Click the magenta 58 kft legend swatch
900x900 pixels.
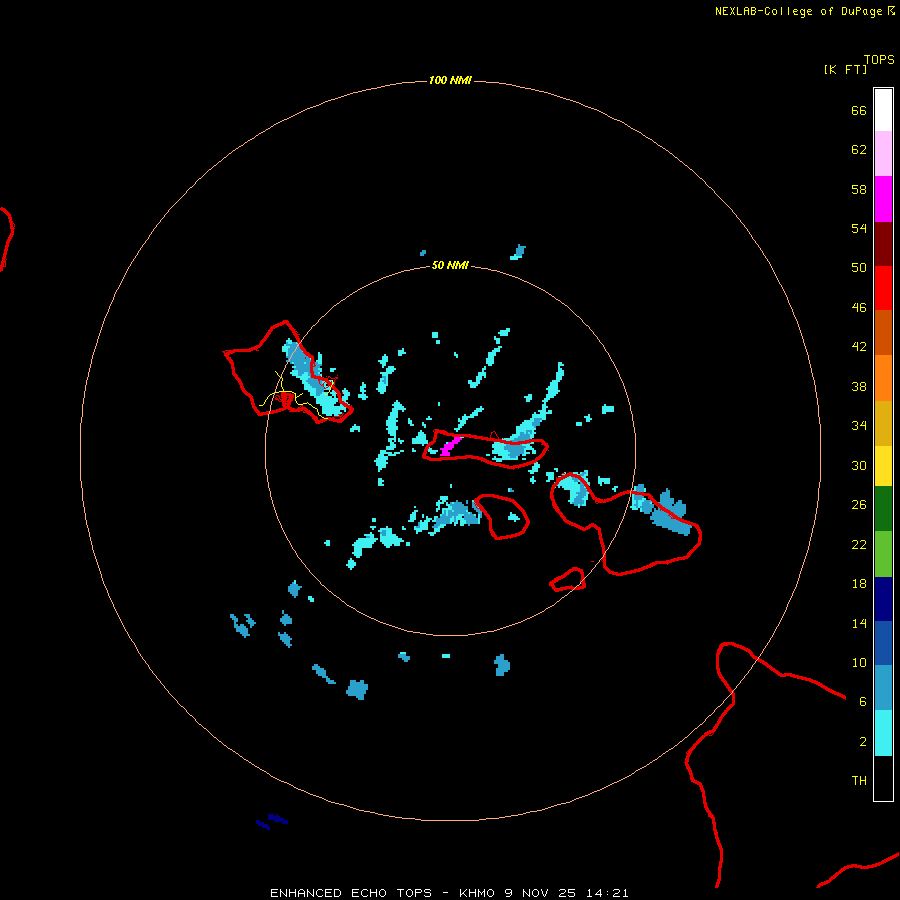coord(883,199)
